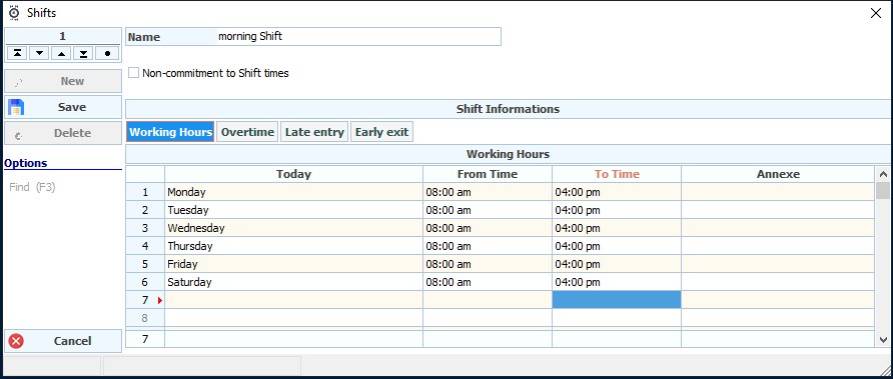This screenshot has height=379, width=893.
Task: Select the Saturday cell
Action: [x=293, y=282]
